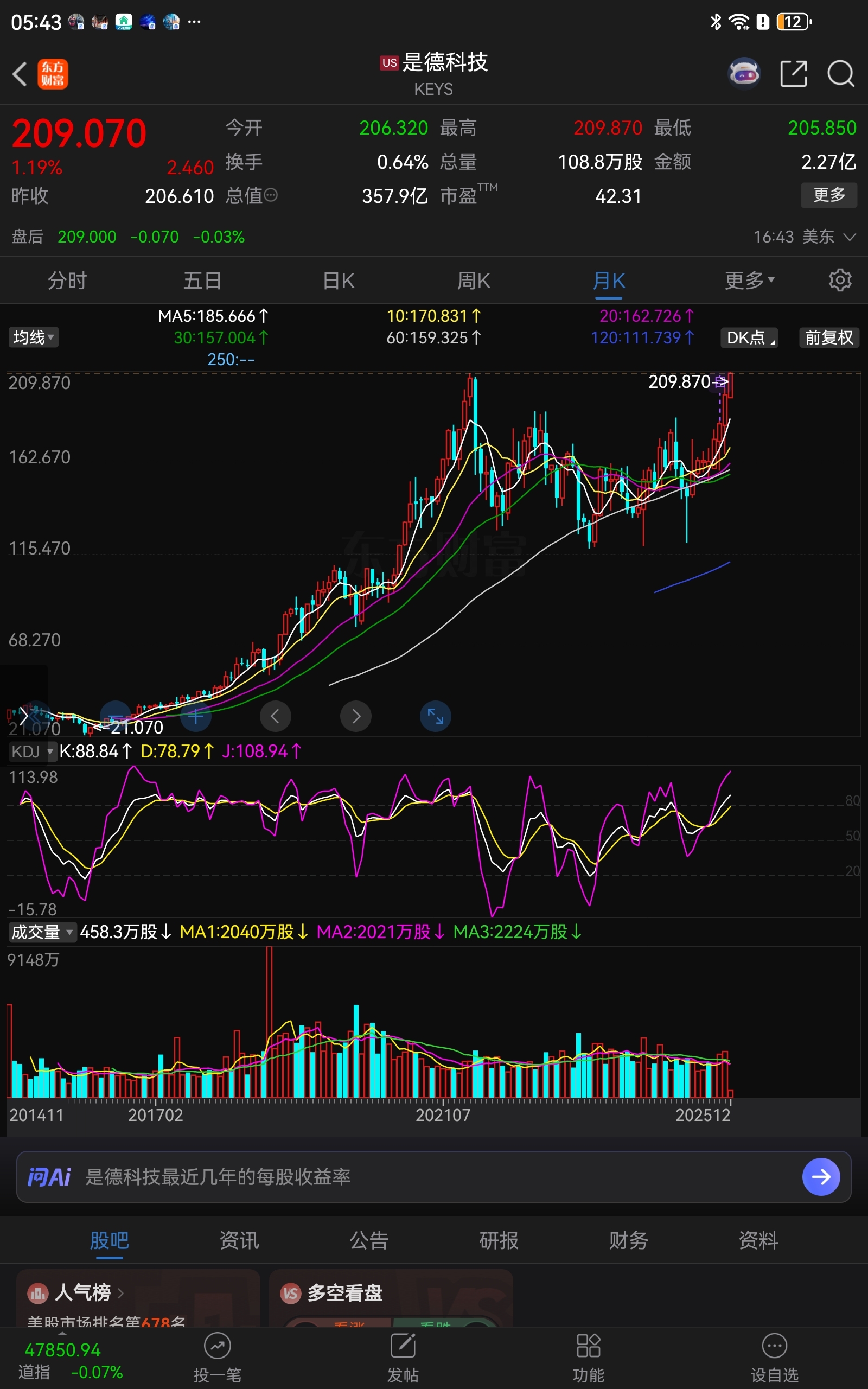Tap the 问Ai logo
868x1389 pixels.
coord(49,1177)
